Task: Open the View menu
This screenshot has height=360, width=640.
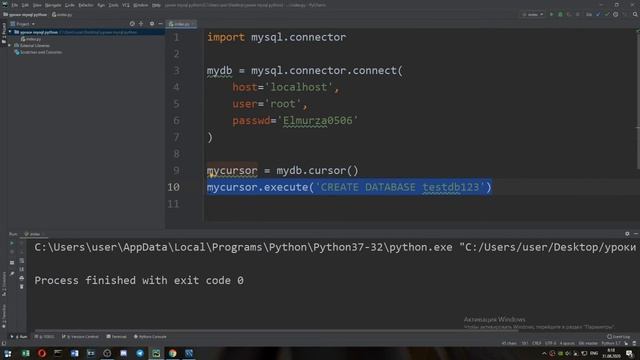Action: coord(37,5)
